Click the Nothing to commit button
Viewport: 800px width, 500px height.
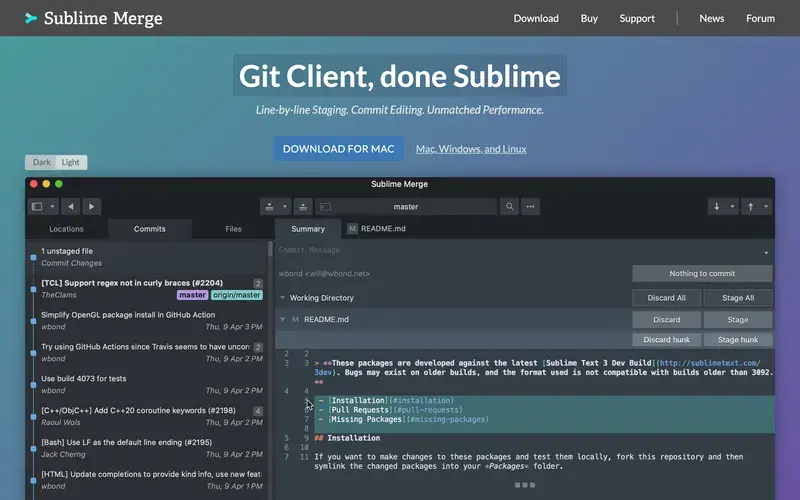click(702, 273)
